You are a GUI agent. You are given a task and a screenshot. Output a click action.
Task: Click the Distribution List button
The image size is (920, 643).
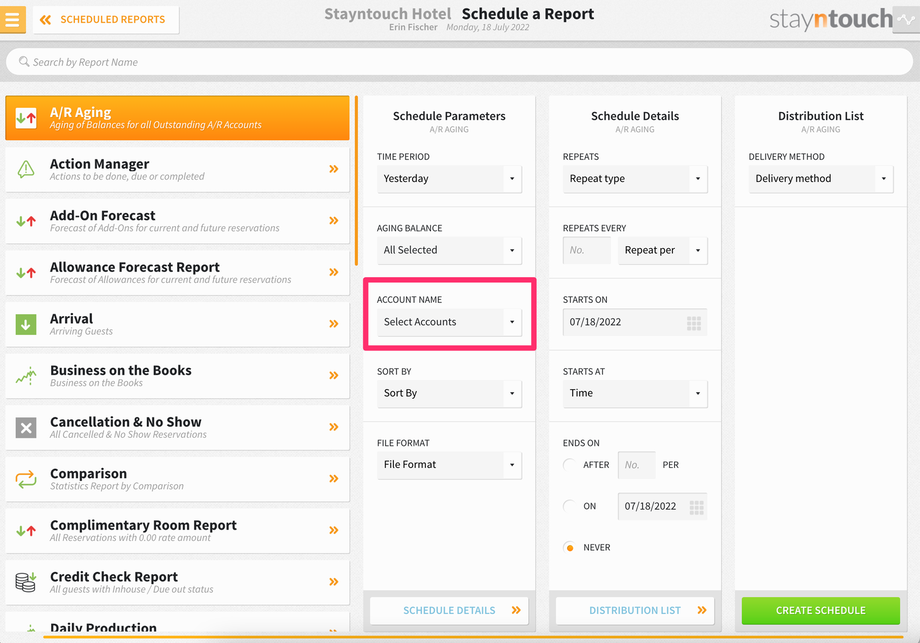coord(635,611)
